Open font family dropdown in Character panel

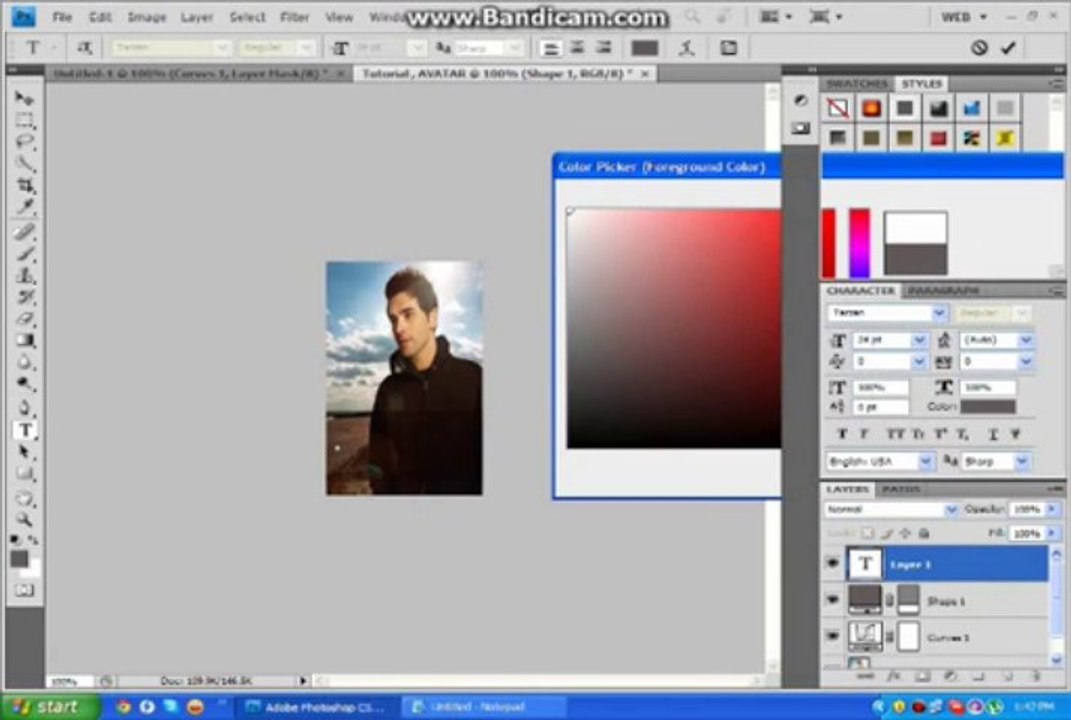tap(939, 312)
